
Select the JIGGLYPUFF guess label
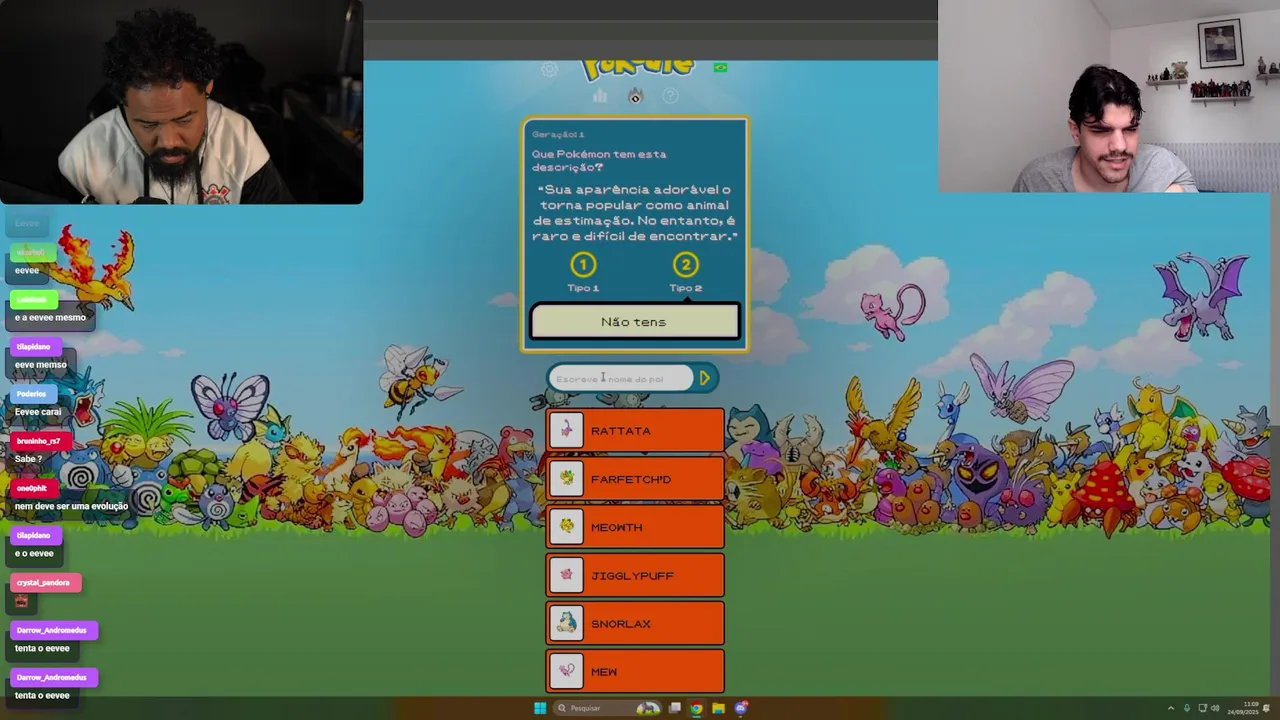[632, 575]
